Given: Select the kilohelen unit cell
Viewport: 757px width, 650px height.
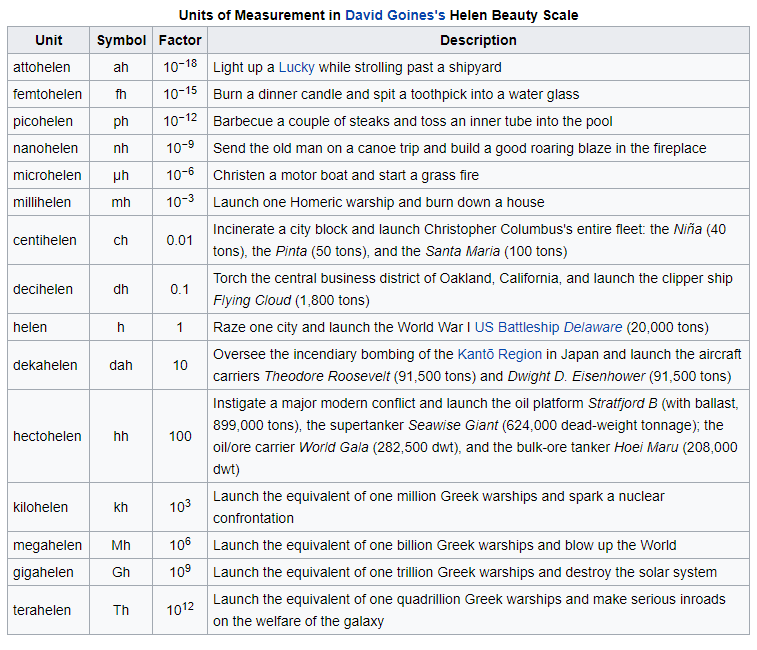Looking at the screenshot, I should click(x=41, y=507).
